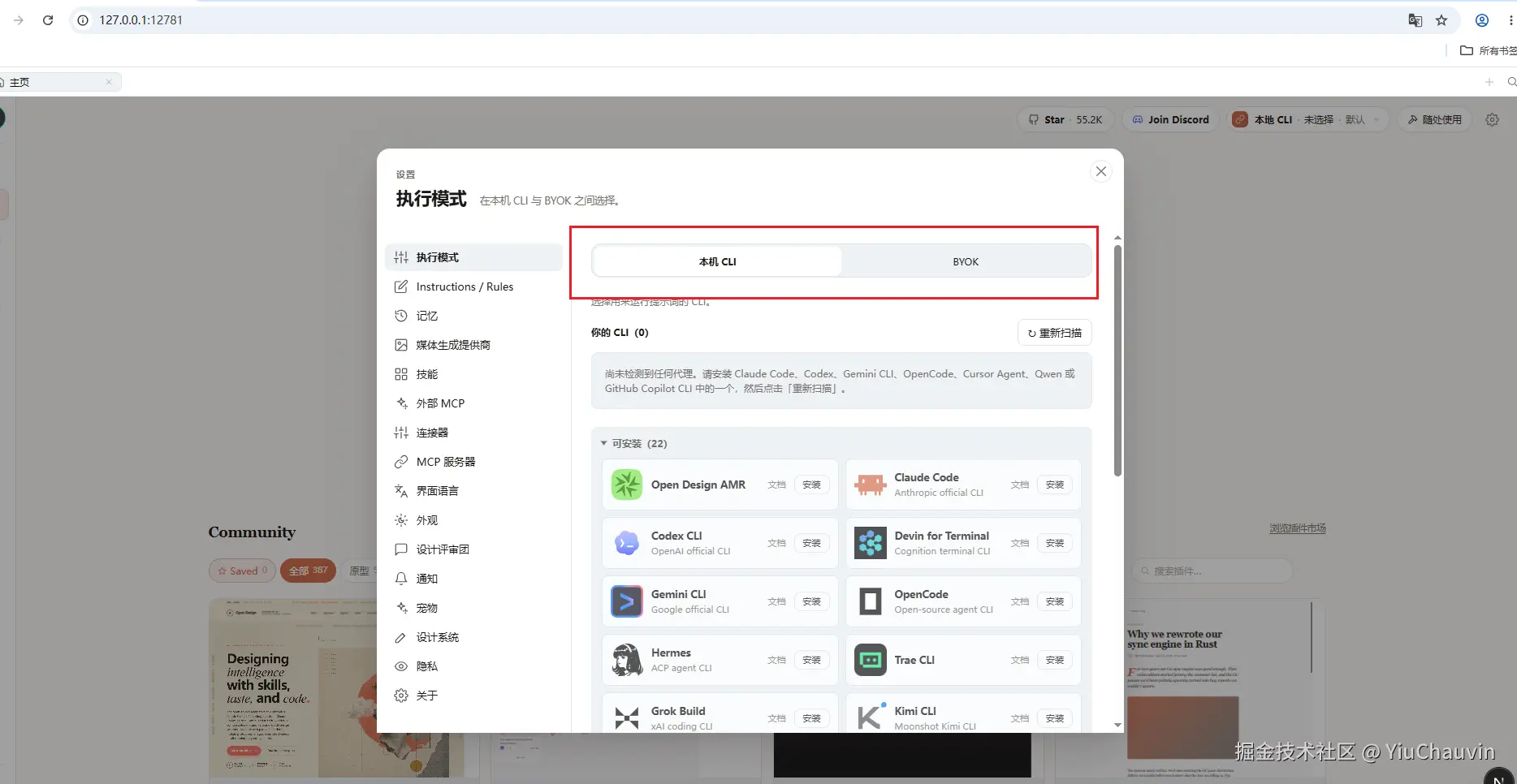Open 文档 docs link for Hermes
The height and width of the screenshot is (784, 1517).
[776, 660]
